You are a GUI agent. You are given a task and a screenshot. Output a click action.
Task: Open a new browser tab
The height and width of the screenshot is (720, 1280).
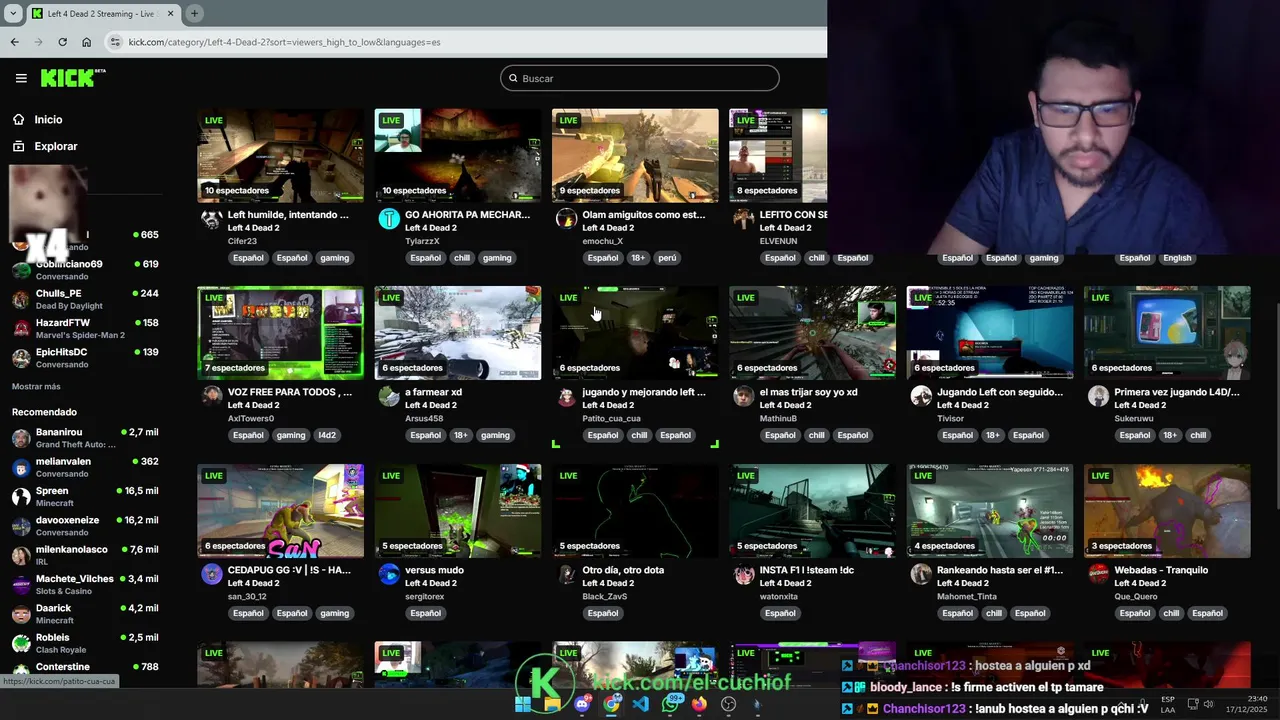194,13
